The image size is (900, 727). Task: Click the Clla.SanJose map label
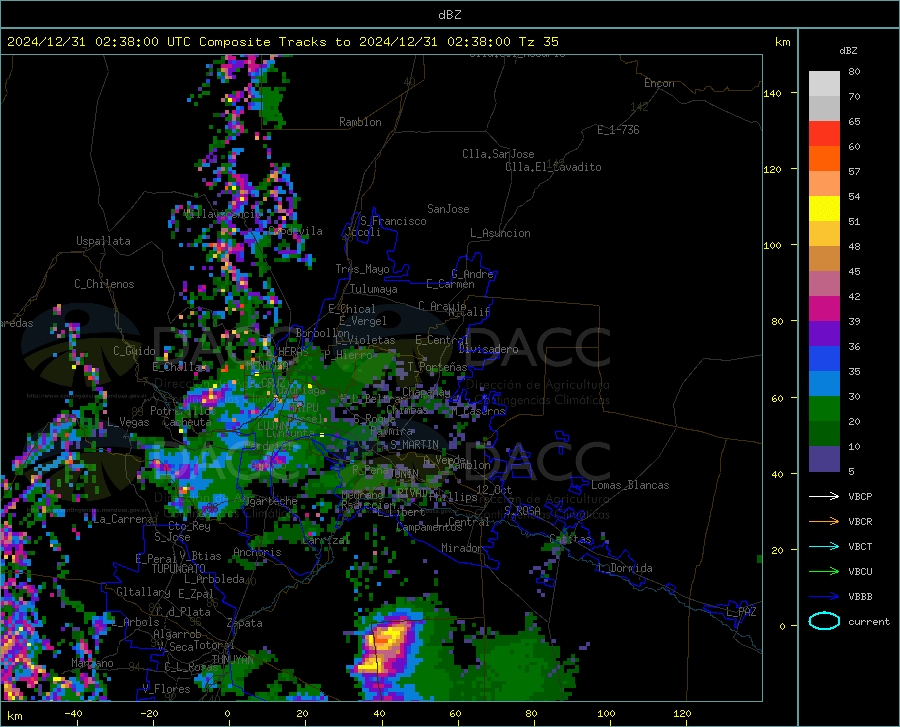498,154
